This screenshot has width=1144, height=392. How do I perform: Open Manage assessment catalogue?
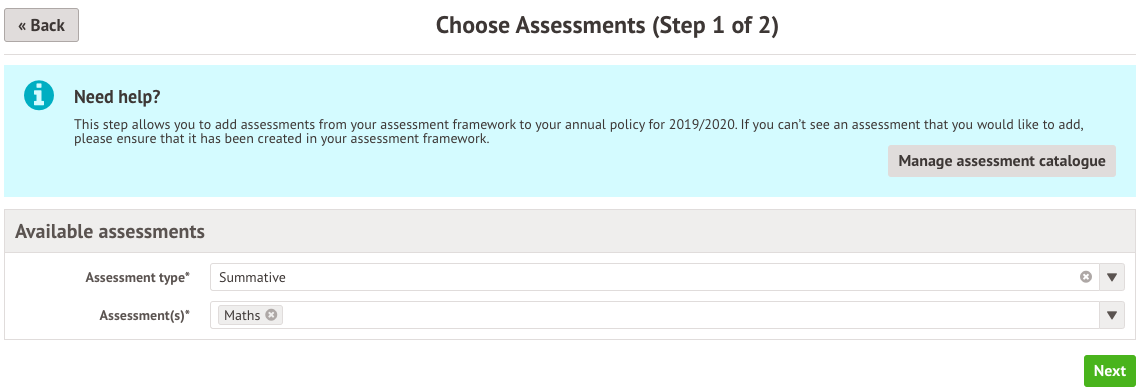pos(1002,161)
